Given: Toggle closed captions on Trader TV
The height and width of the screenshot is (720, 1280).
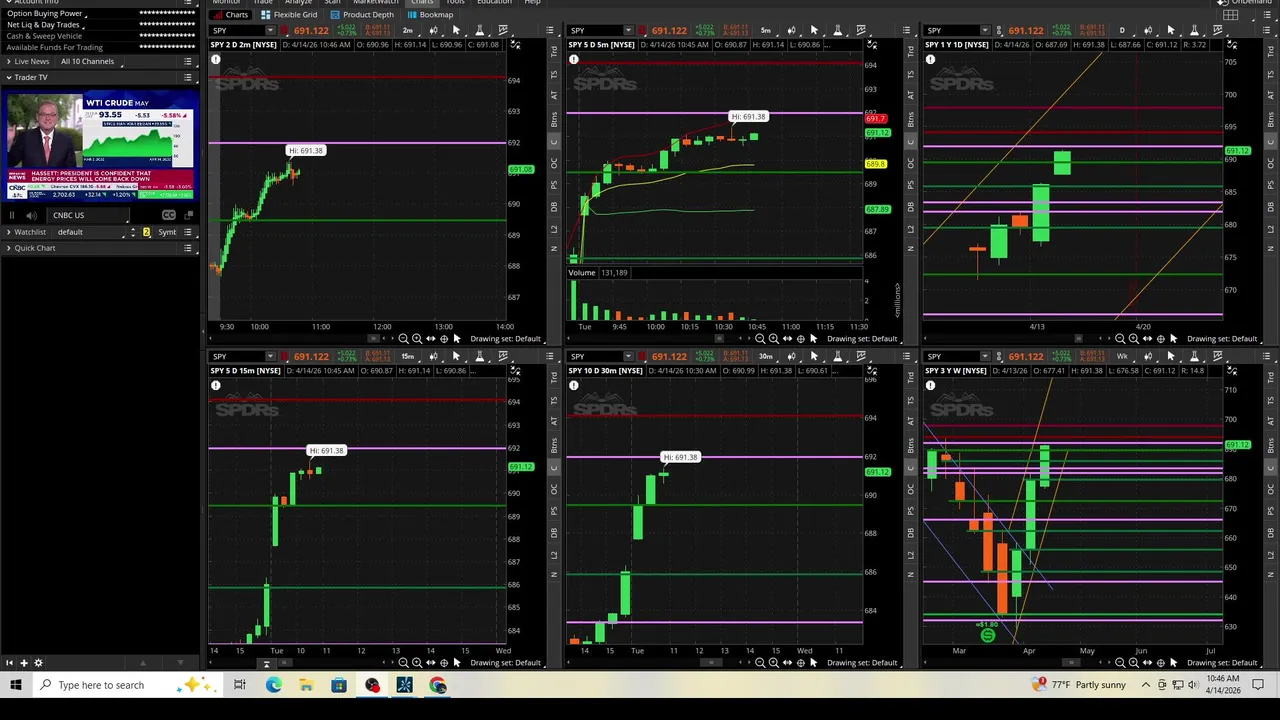Looking at the screenshot, I should point(168,215).
